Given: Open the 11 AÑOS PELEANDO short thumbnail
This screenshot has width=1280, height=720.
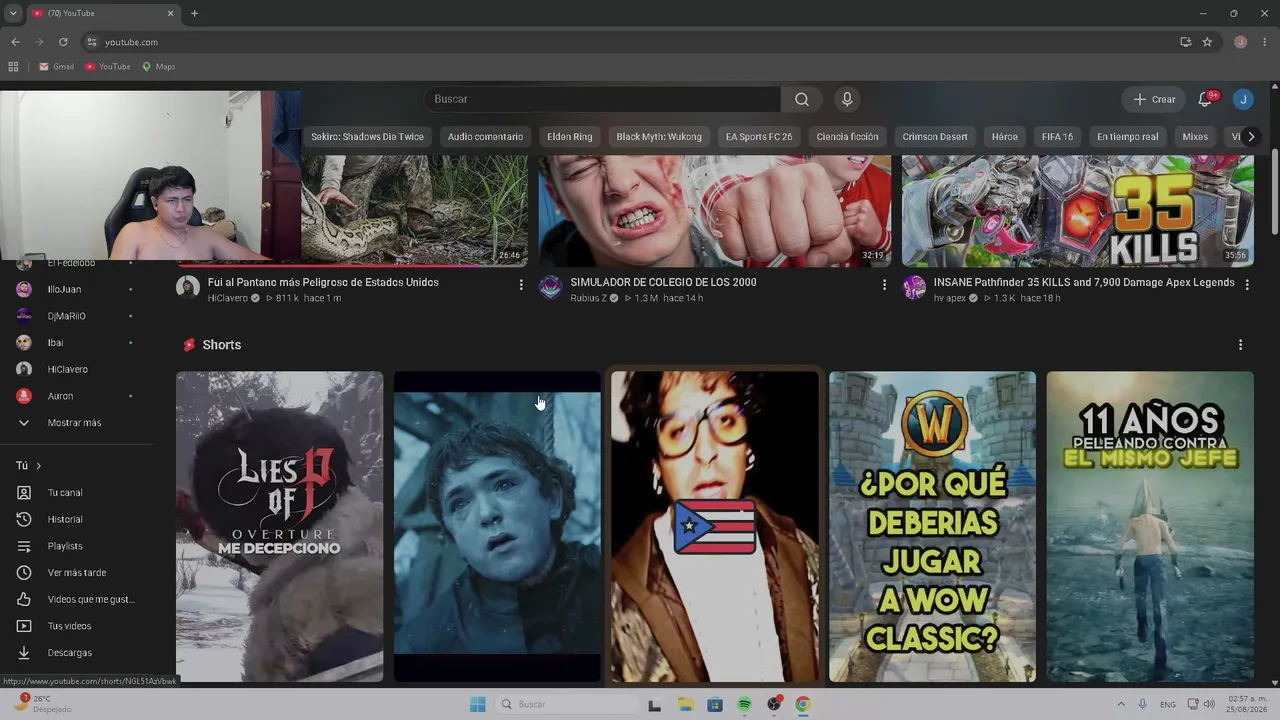Looking at the screenshot, I should [1150, 527].
